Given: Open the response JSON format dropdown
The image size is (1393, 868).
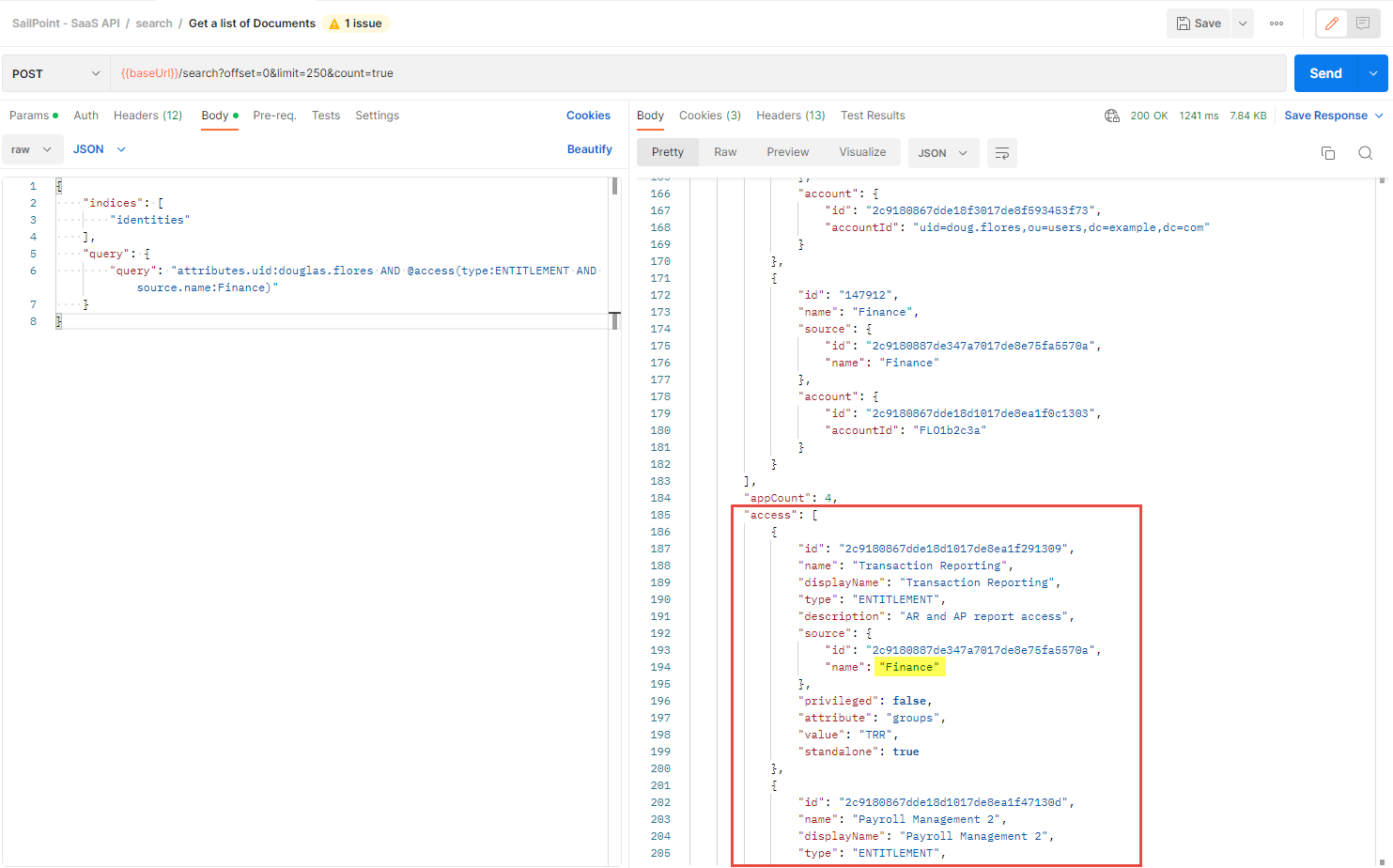Looking at the screenshot, I should 942,152.
